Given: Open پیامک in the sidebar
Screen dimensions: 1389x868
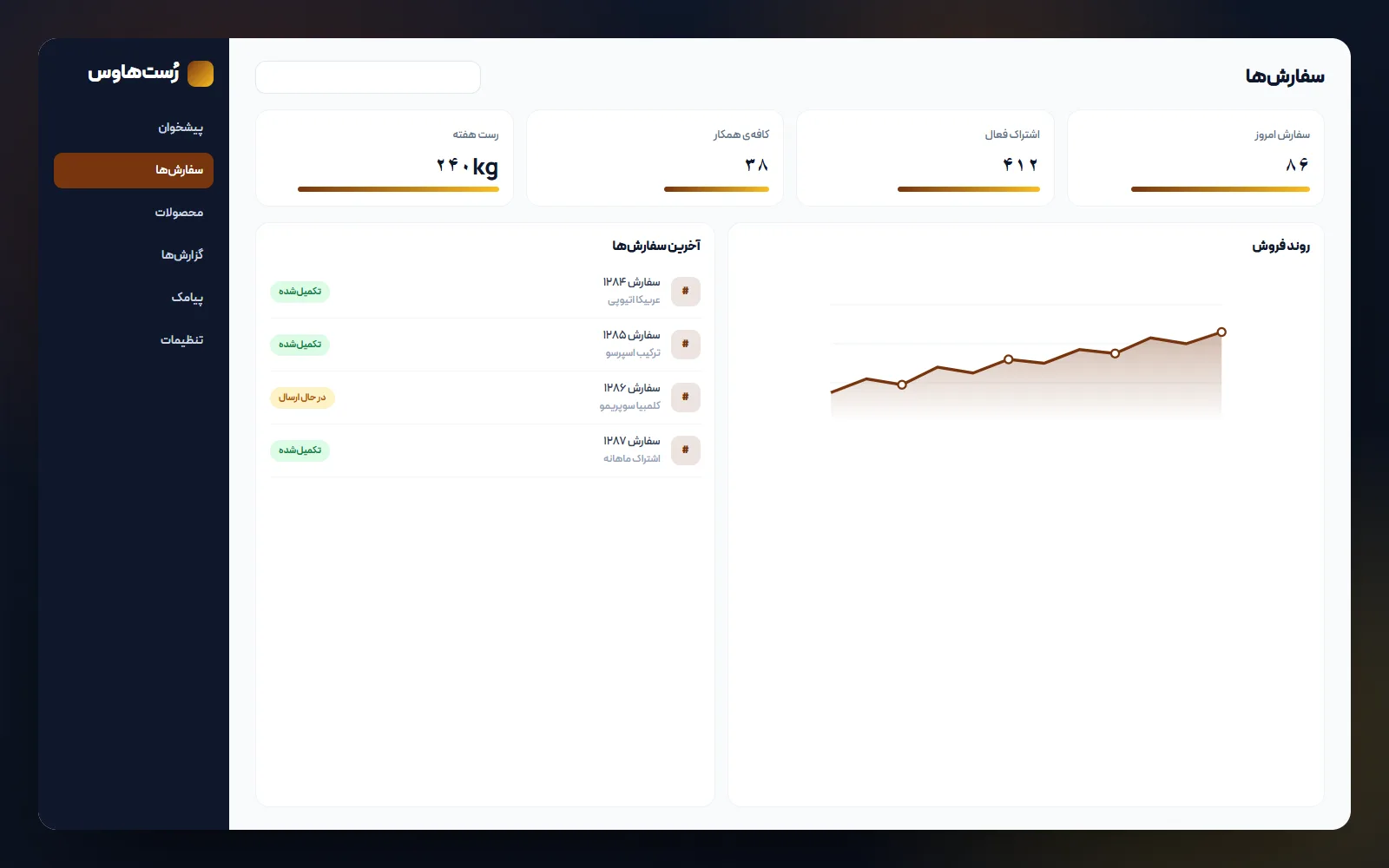Looking at the screenshot, I should [134, 298].
